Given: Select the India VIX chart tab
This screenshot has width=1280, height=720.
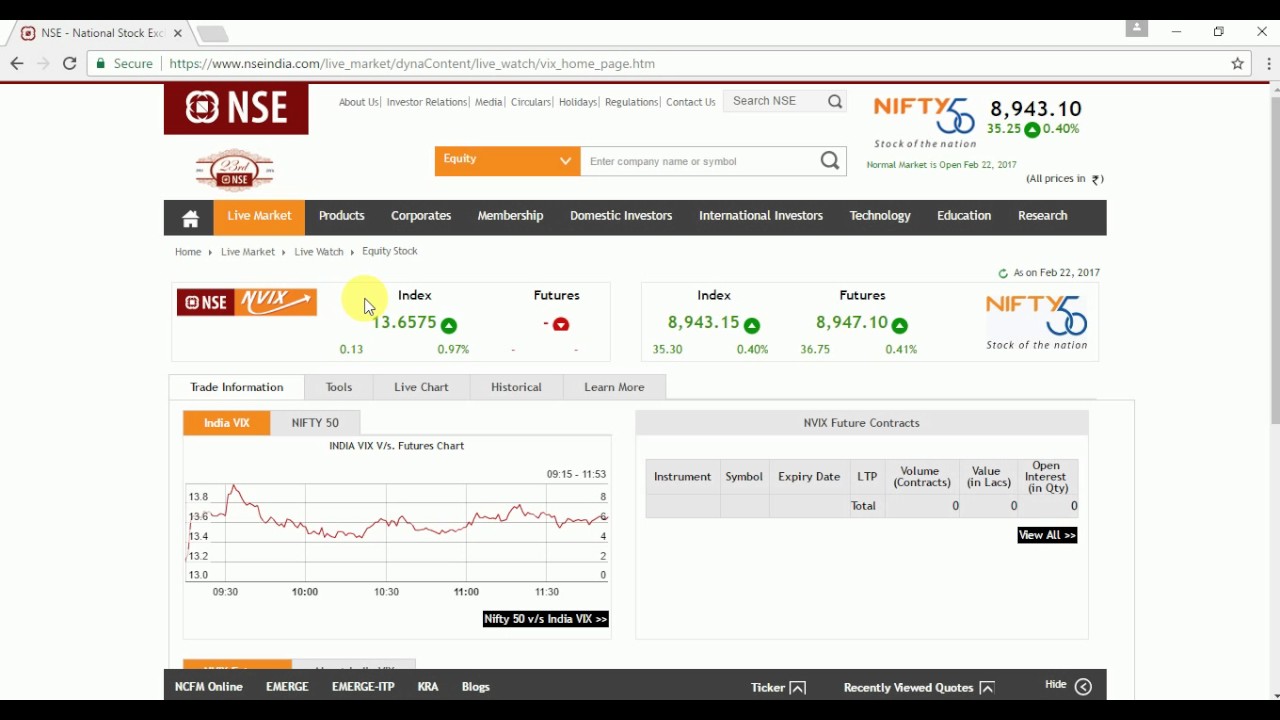Looking at the screenshot, I should pyautogui.click(x=227, y=423).
